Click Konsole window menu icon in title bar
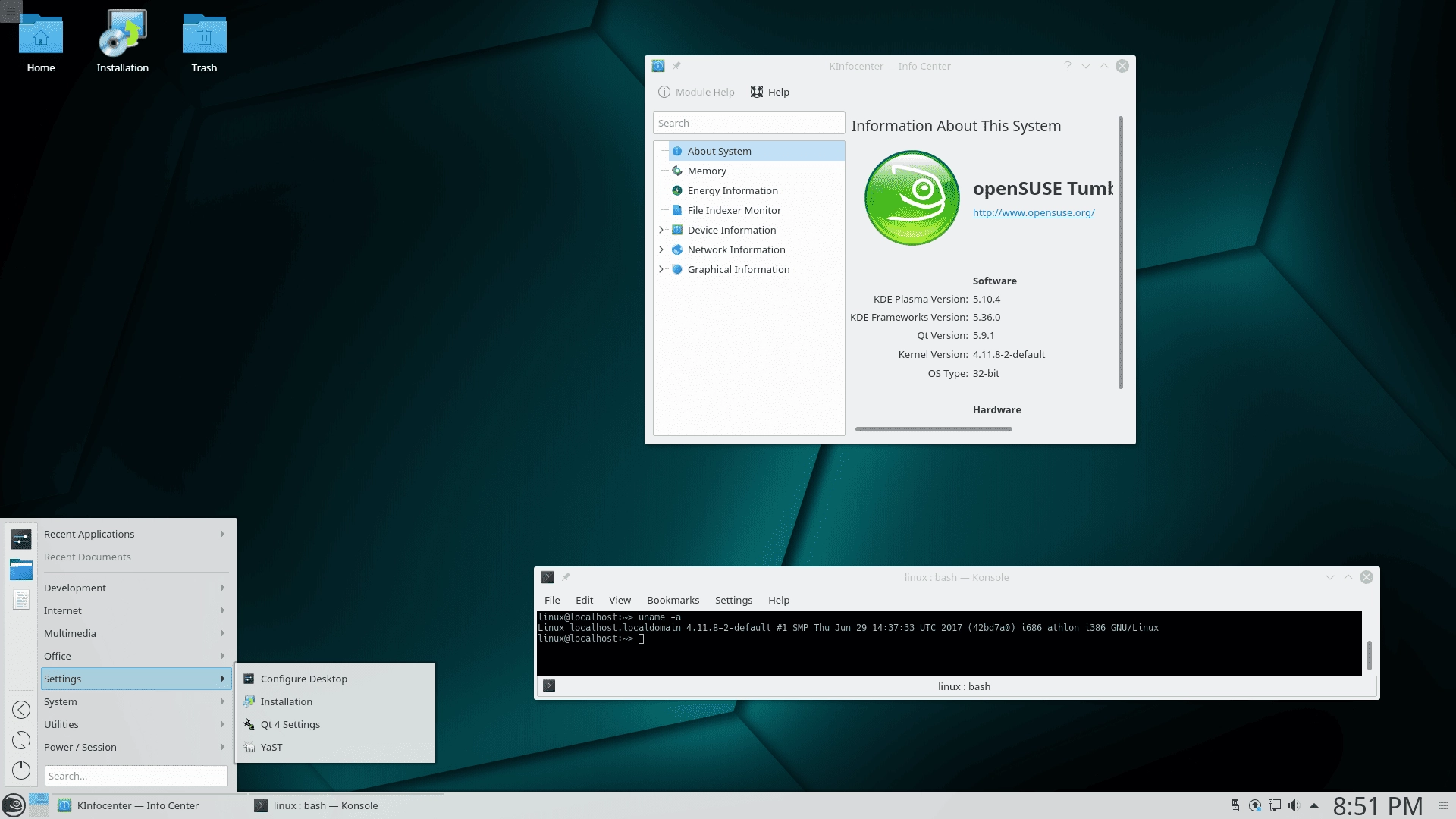Screen dimensions: 1456x819 [x=548, y=577]
